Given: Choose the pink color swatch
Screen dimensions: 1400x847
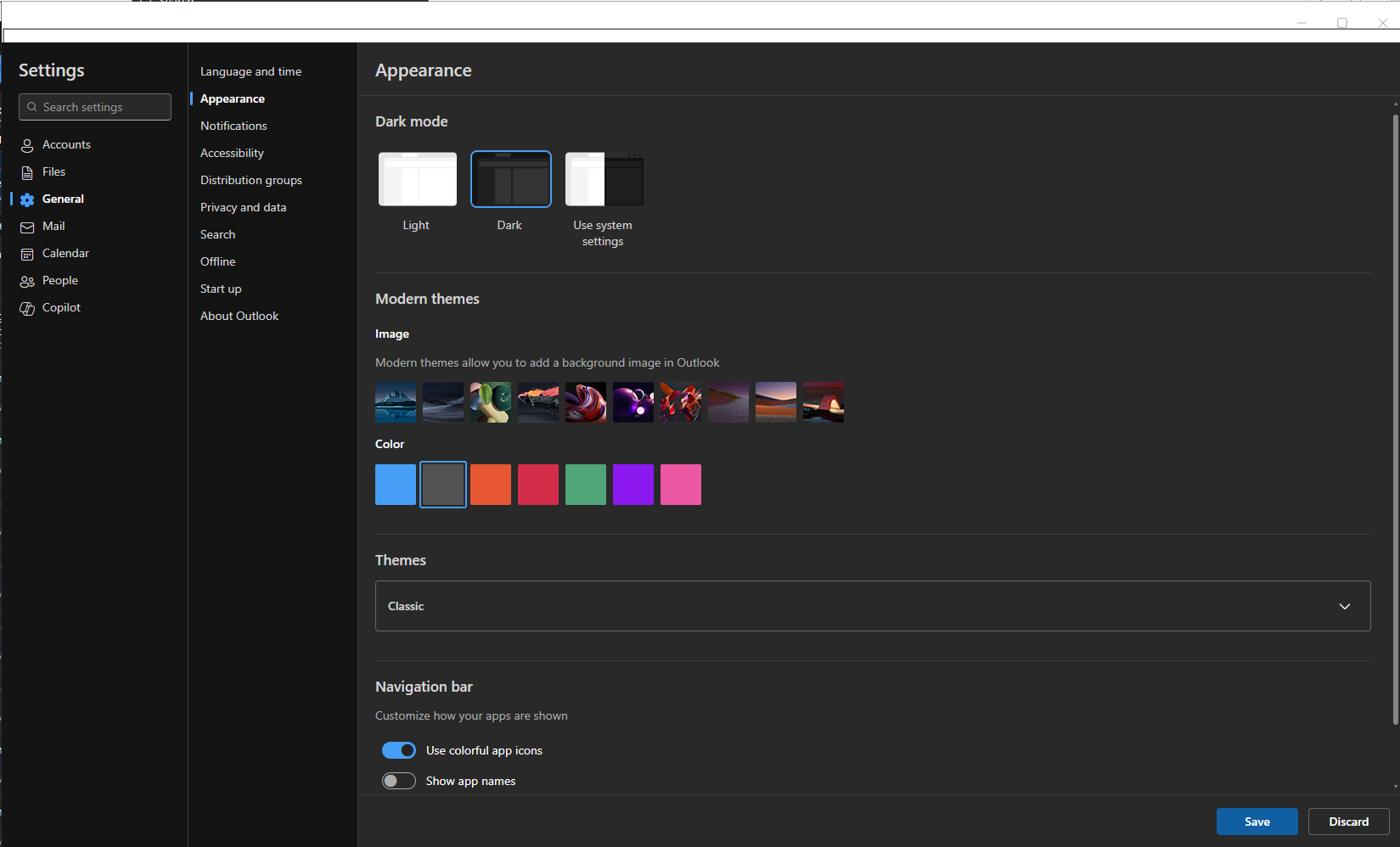Looking at the screenshot, I should 681,485.
